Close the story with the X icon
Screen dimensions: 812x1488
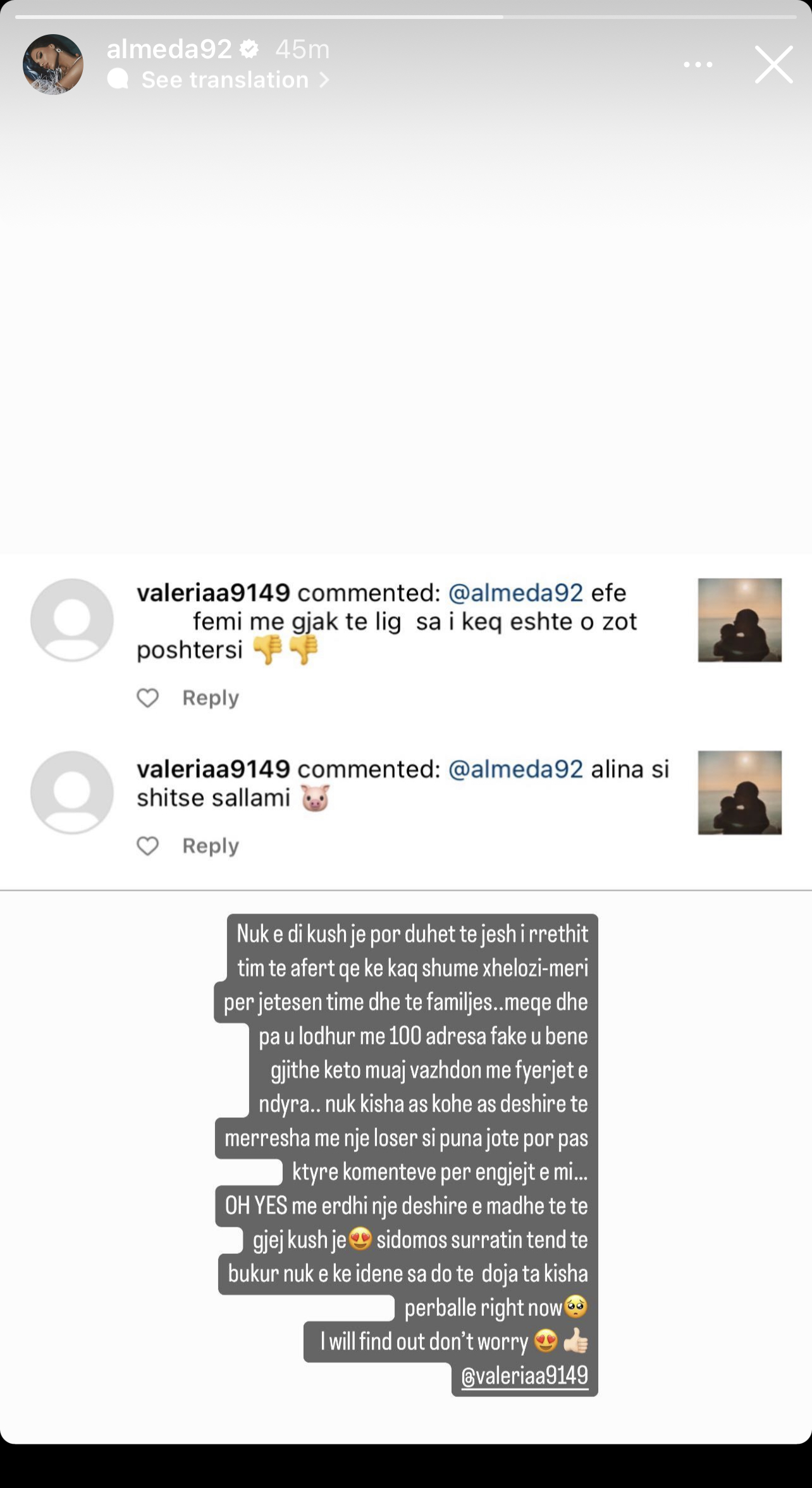[773, 65]
